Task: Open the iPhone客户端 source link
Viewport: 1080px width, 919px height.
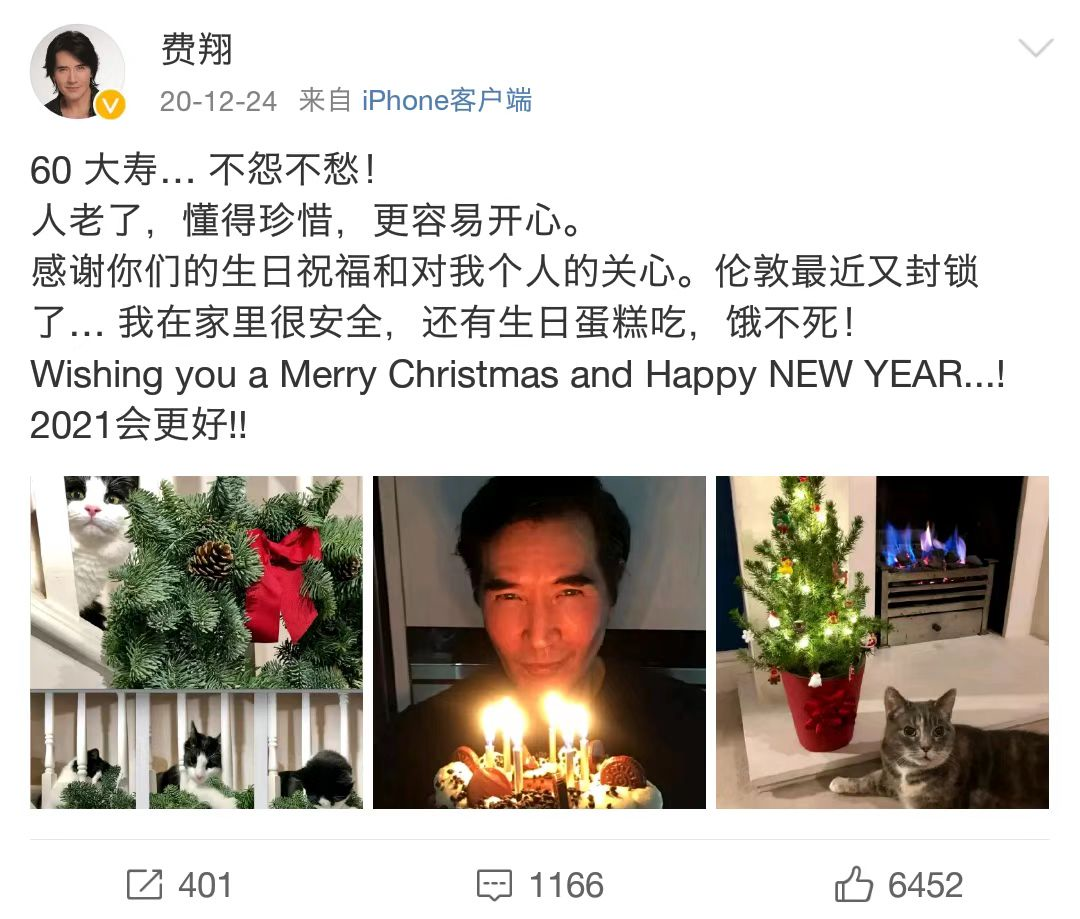Action: [x=446, y=101]
